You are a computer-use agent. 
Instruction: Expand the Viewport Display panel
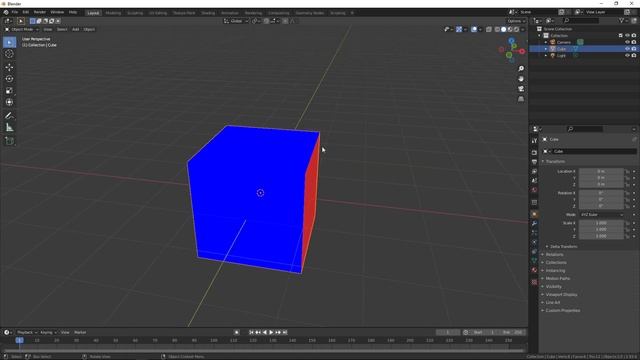tap(561, 295)
